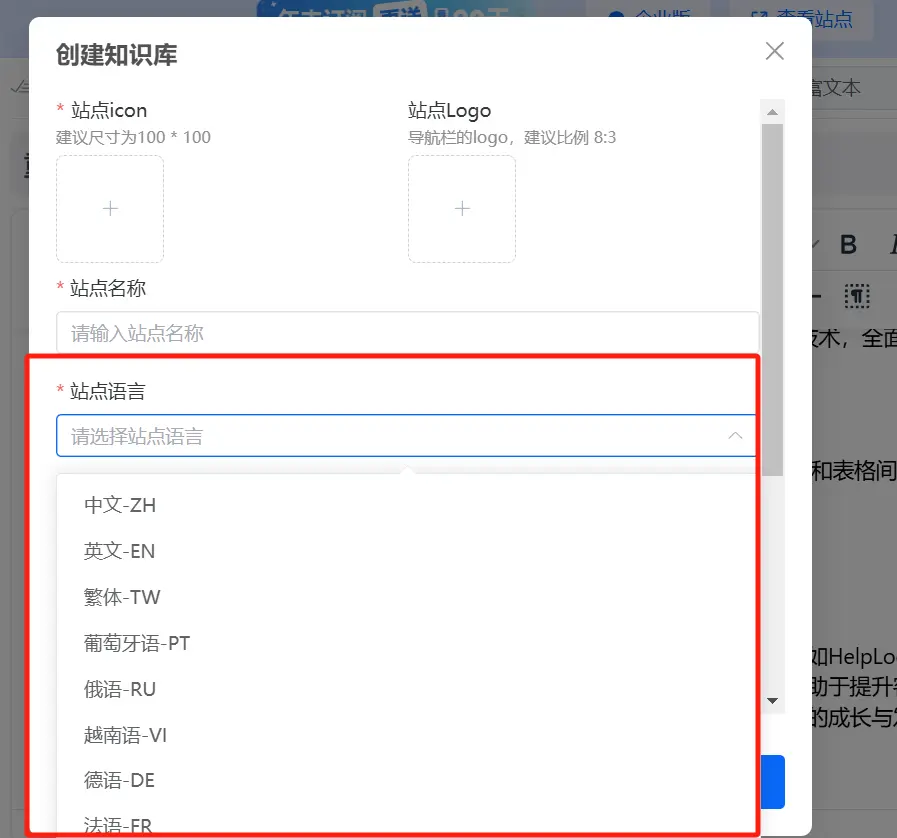Click plus icon to upload 站点Logo
Screen dimensions: 897x838
pos(462,208)
